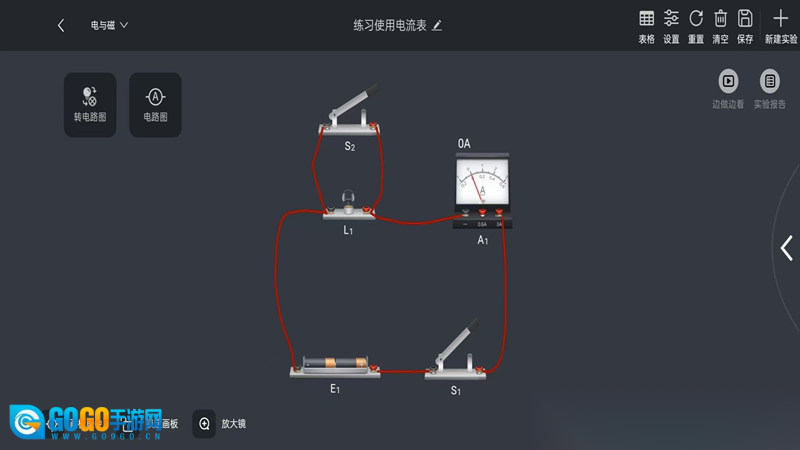Viewport: 800px width, 450px height.
Task: Select the battery E1 component
Action: 335,366
